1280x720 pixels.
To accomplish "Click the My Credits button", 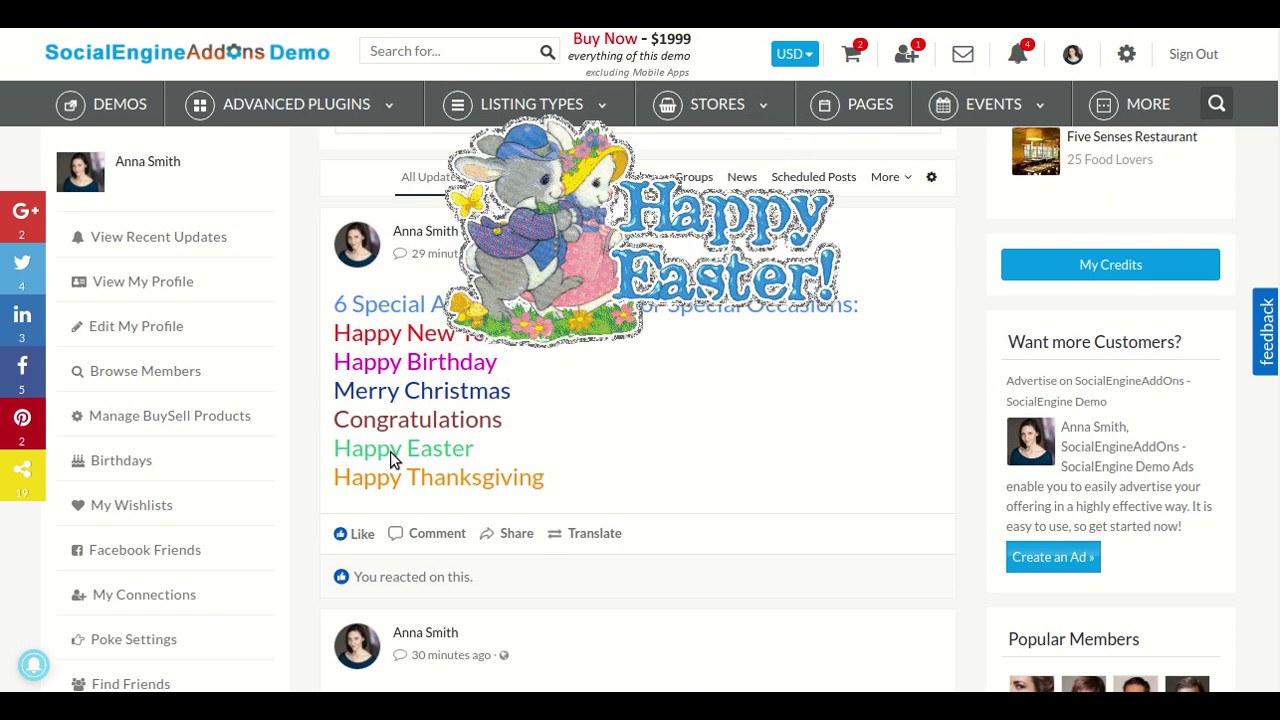I will pos(1110,265).
